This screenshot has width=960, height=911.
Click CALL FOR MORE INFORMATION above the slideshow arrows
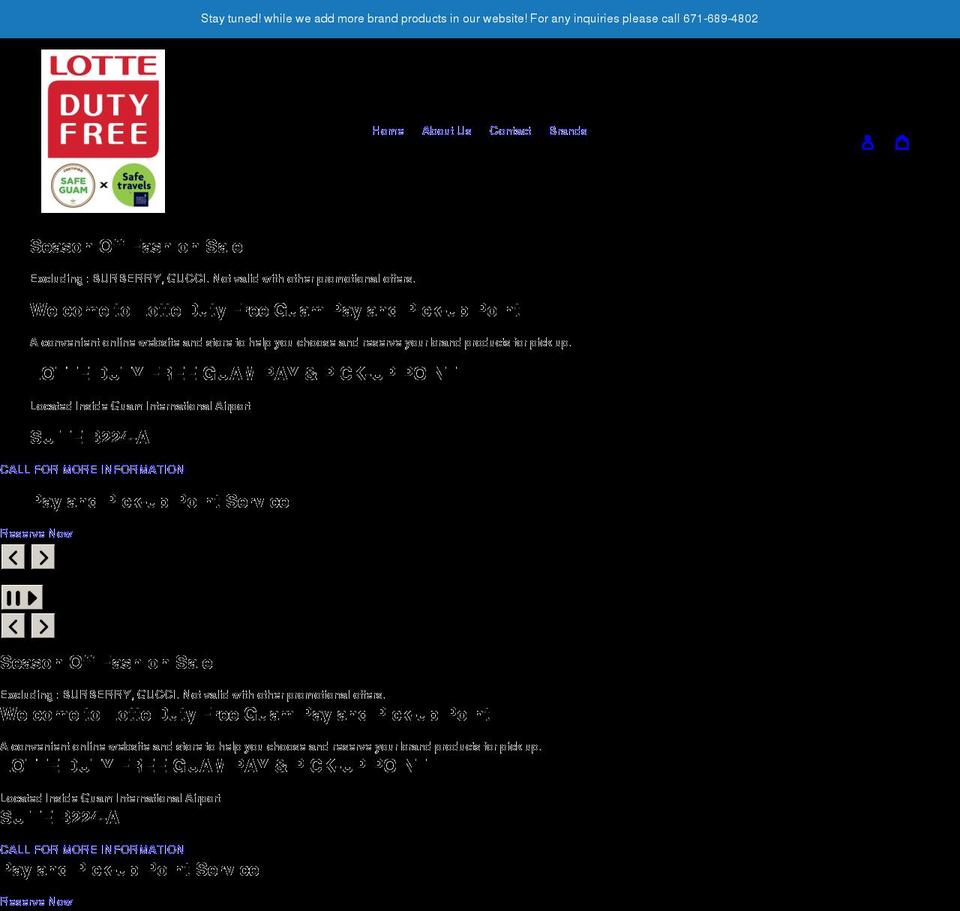[x=92, y=470]
